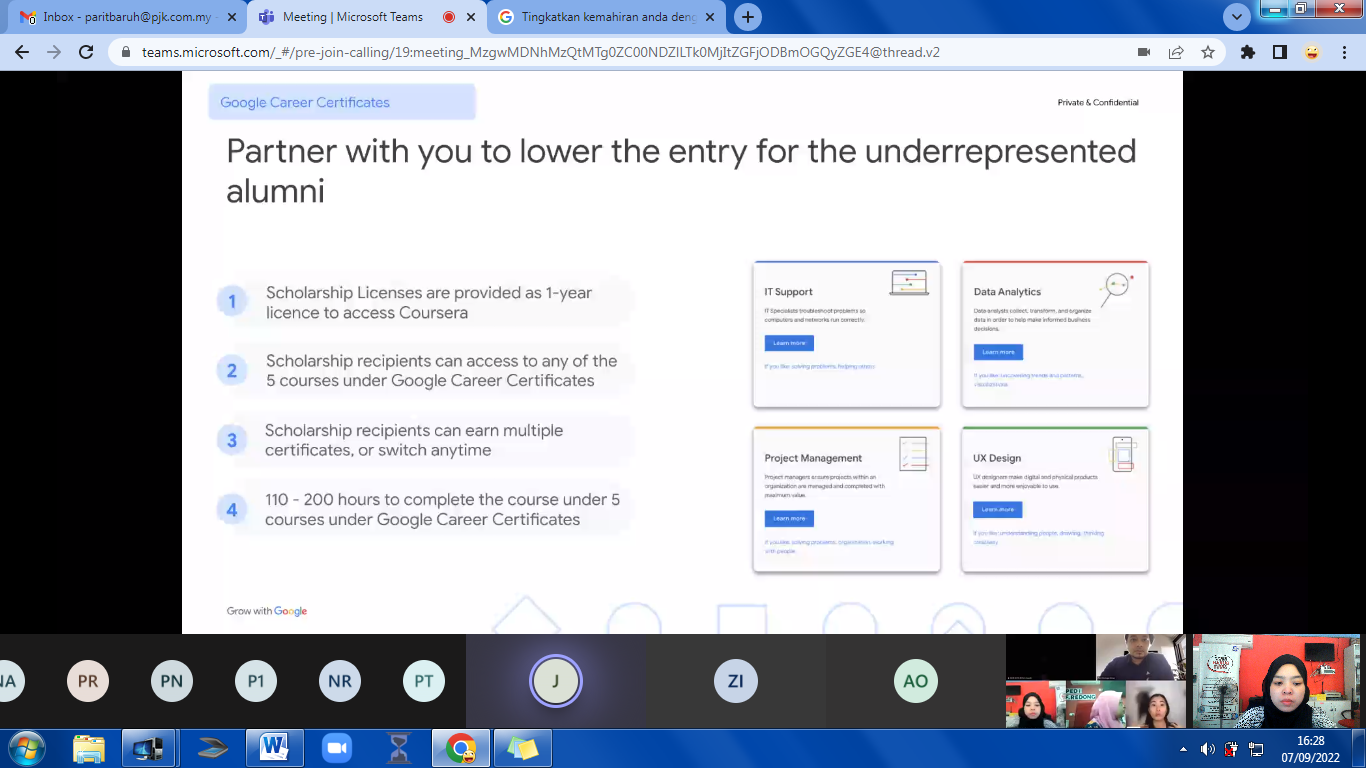Click the Project Management card title
Viewport: 1366px width, 768px height.
point(813,458)
